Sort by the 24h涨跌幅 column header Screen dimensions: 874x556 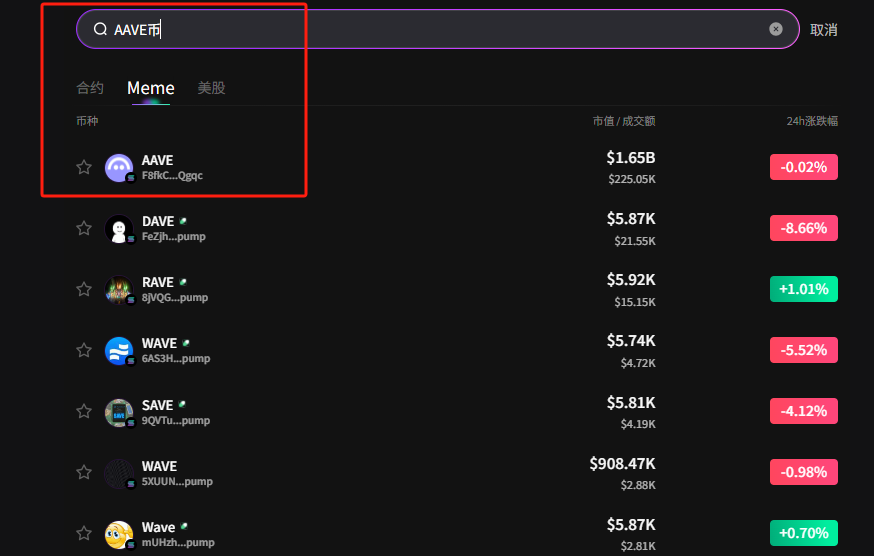[811, 121]
